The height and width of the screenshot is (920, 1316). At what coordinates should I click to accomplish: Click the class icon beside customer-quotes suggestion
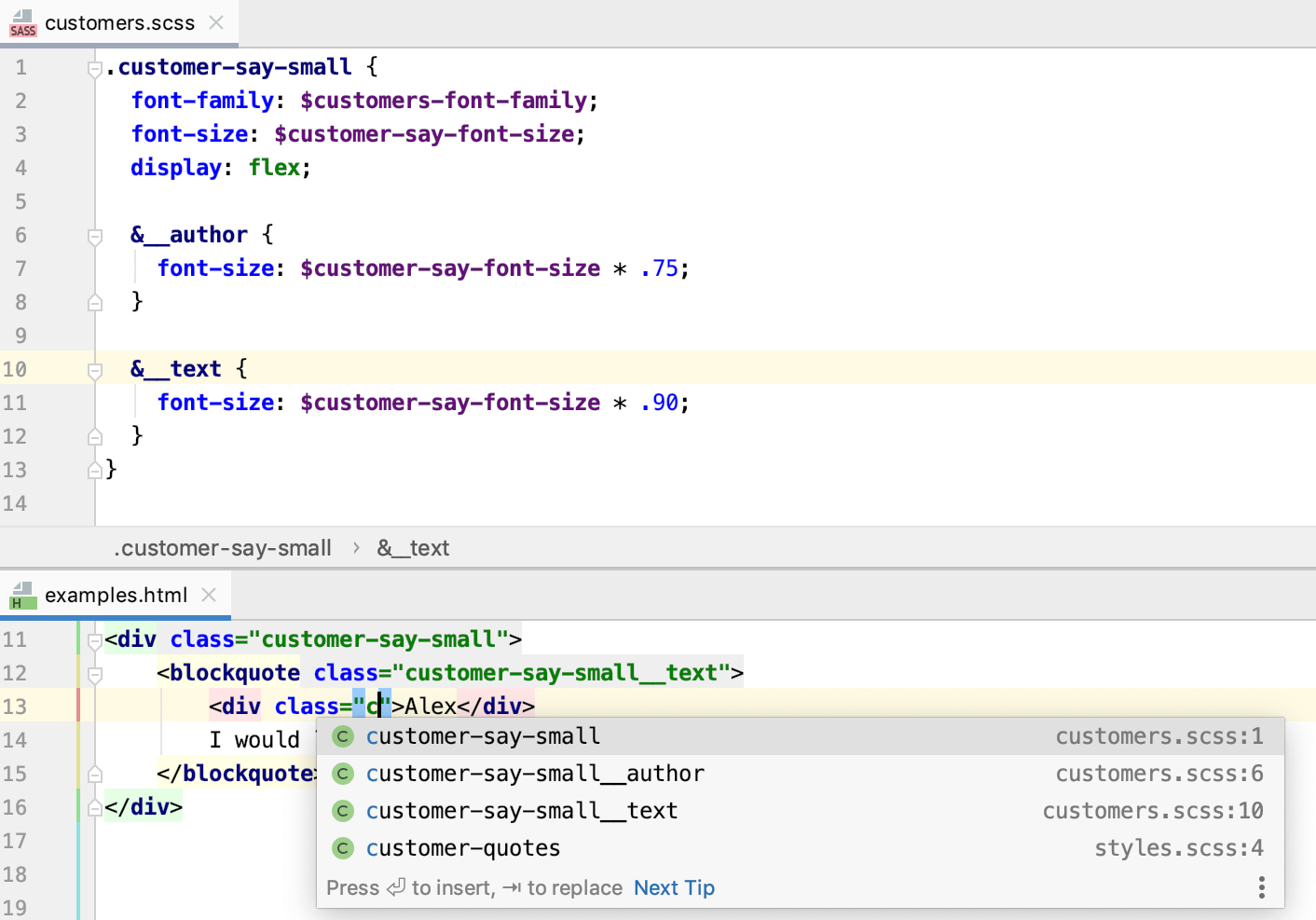342,847
